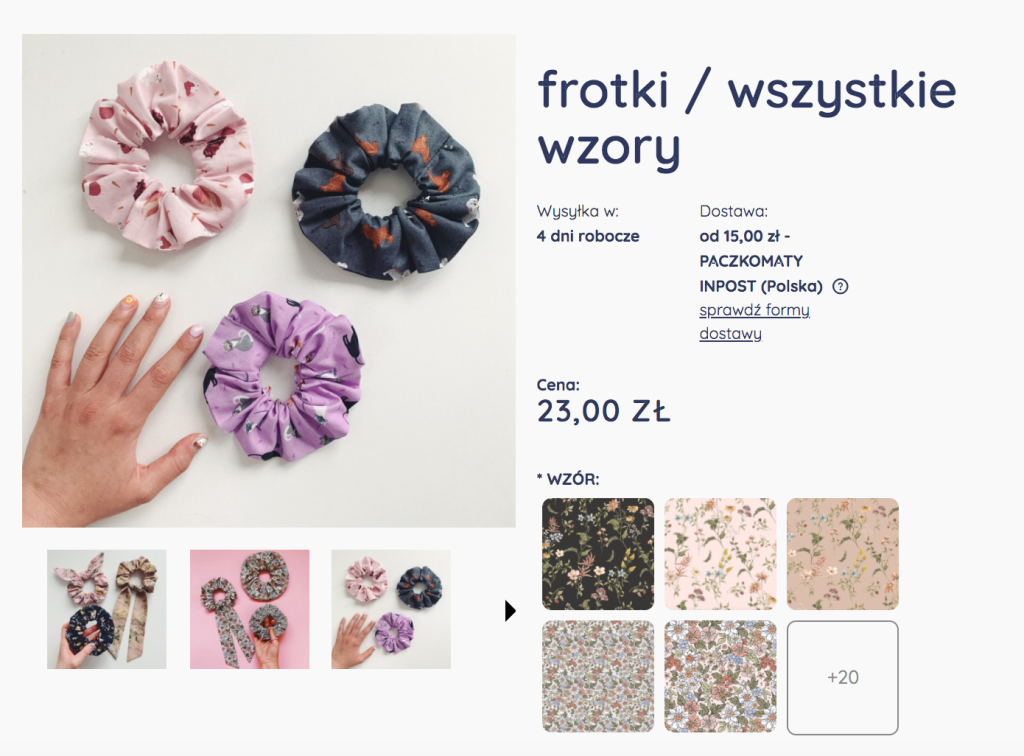The height and width of the screenshot is (756, 1024).
Task: Select the light pink floral pattern swatch
Action: pos(720,554)
